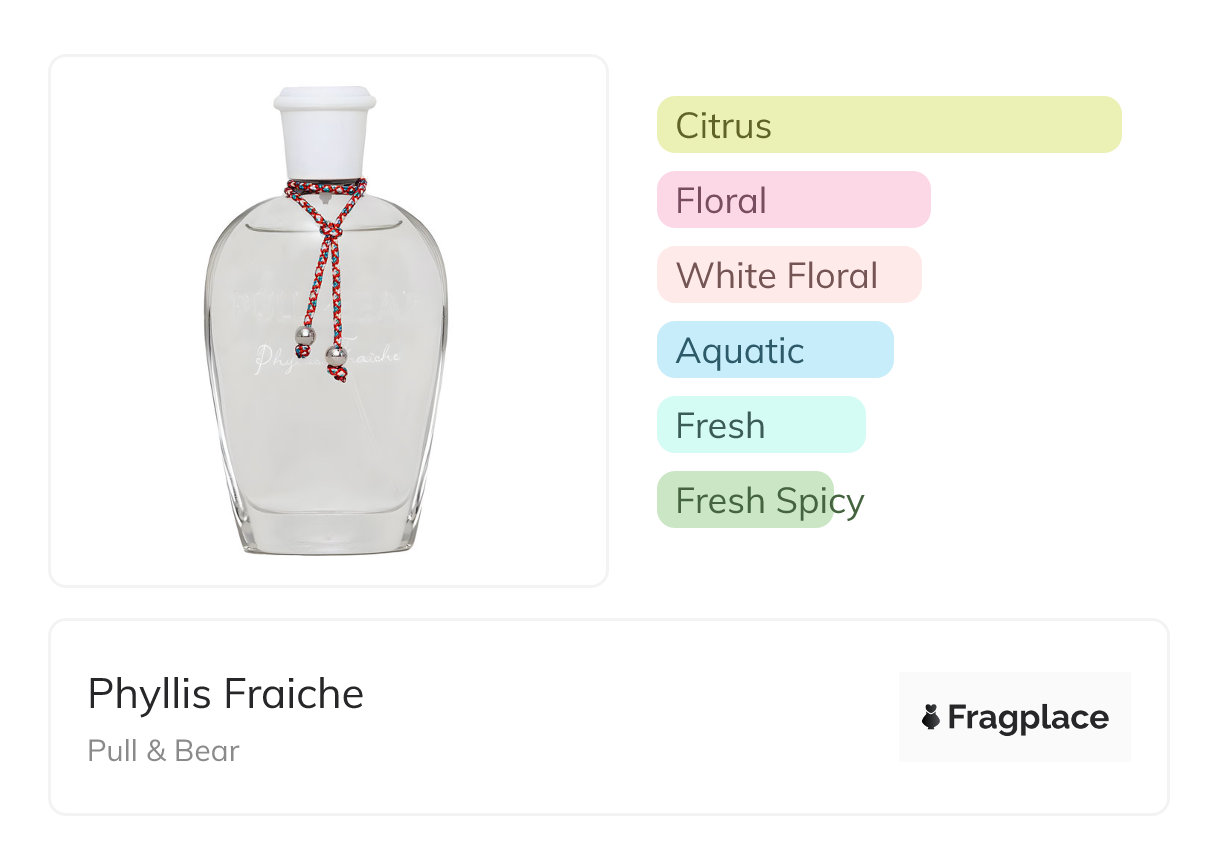Screen dimensions: 1218x864
Task: Click the Pull & Bear brand name
Action: click(x=164, y=751)
